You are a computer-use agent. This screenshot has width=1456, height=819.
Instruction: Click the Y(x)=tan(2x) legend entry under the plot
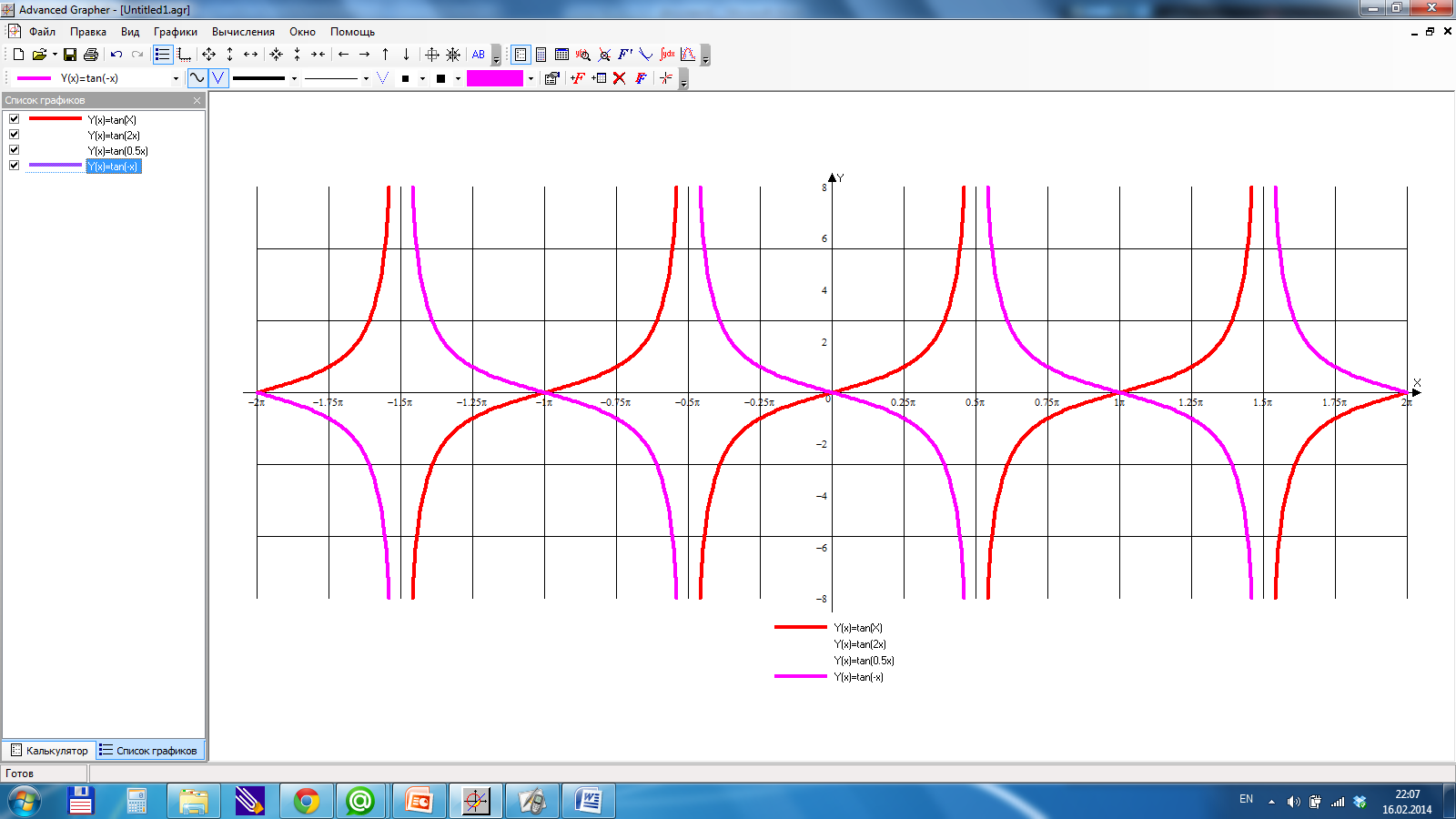[860, 644]
